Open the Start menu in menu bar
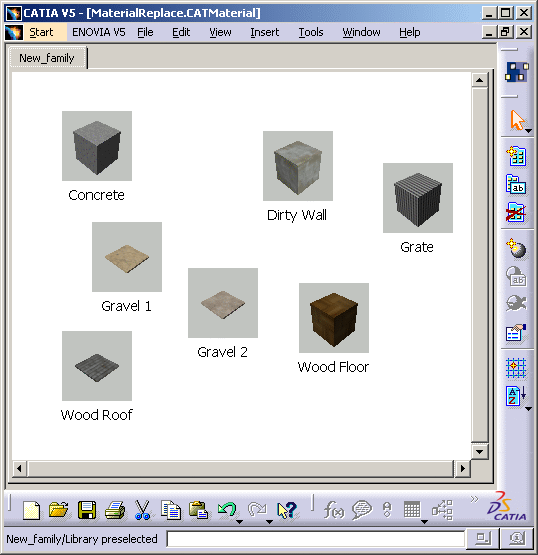Screen dimensions: 538x555 pyautogui.click(x=41, y=32)
